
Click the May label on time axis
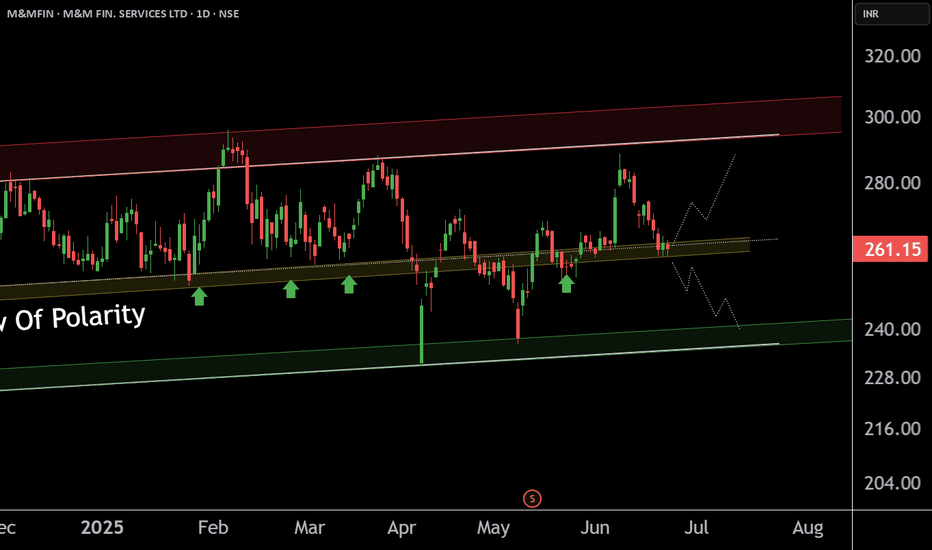pos(493,527)
